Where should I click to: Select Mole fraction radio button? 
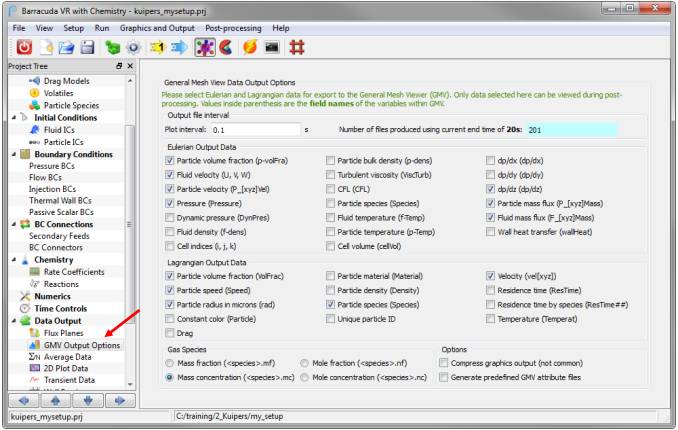click(304, 363)
